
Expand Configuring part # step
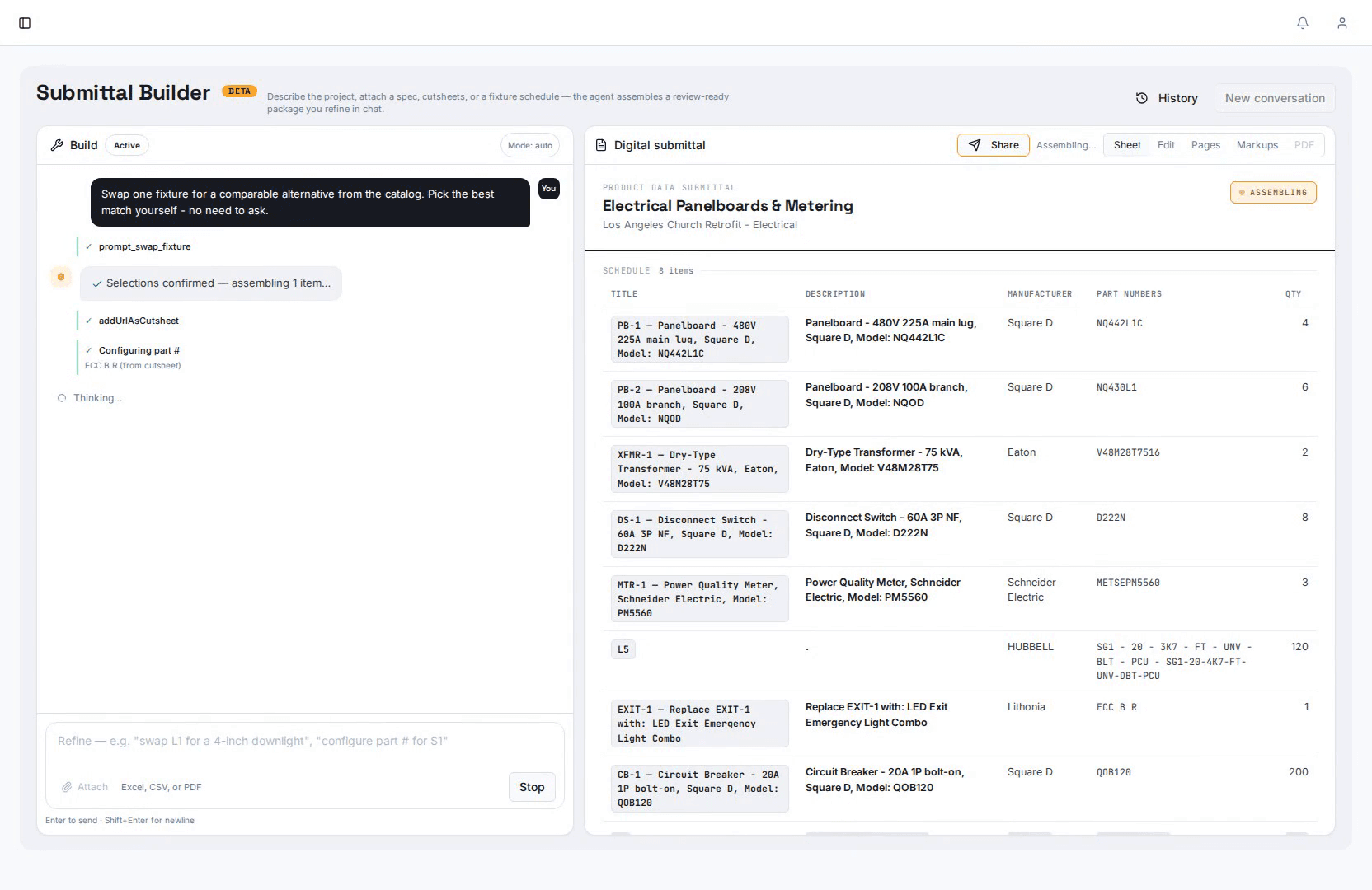click(133, 357)
